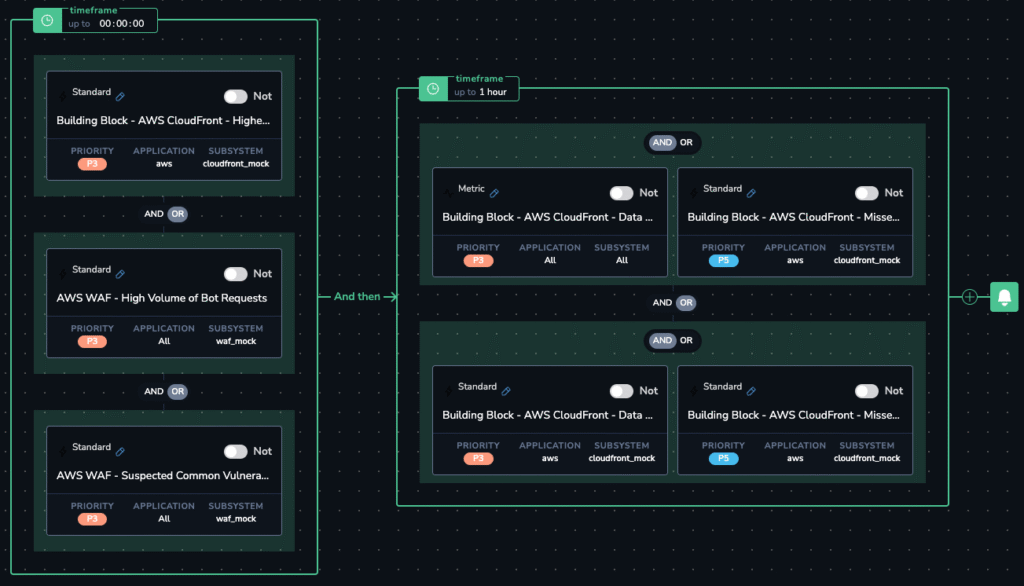1024x586 pixels.
Task: Click the 00:00:00 timeframe value field
Action: 122,24
